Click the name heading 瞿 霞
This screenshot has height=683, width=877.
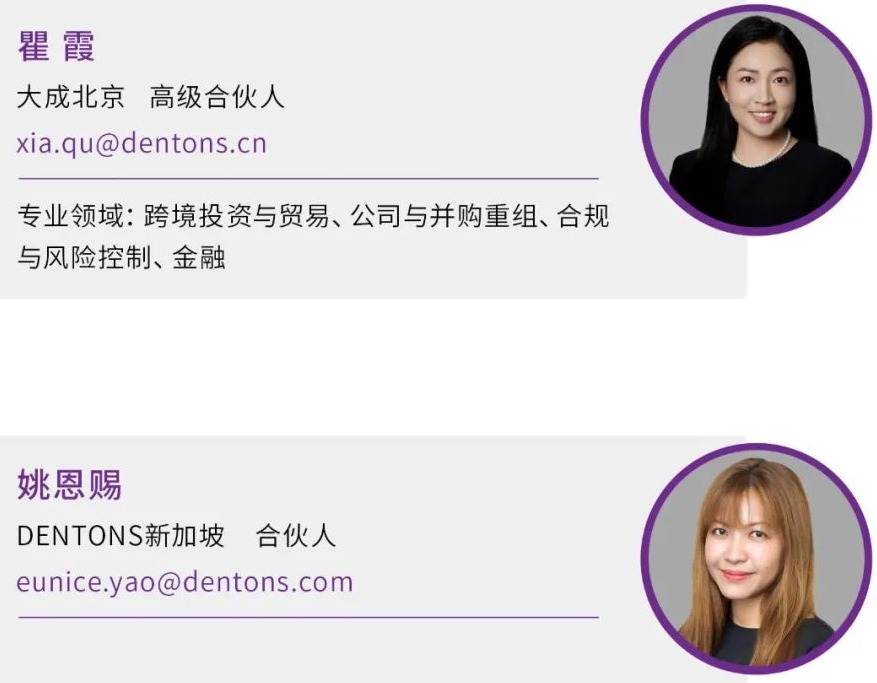[56, 45]
